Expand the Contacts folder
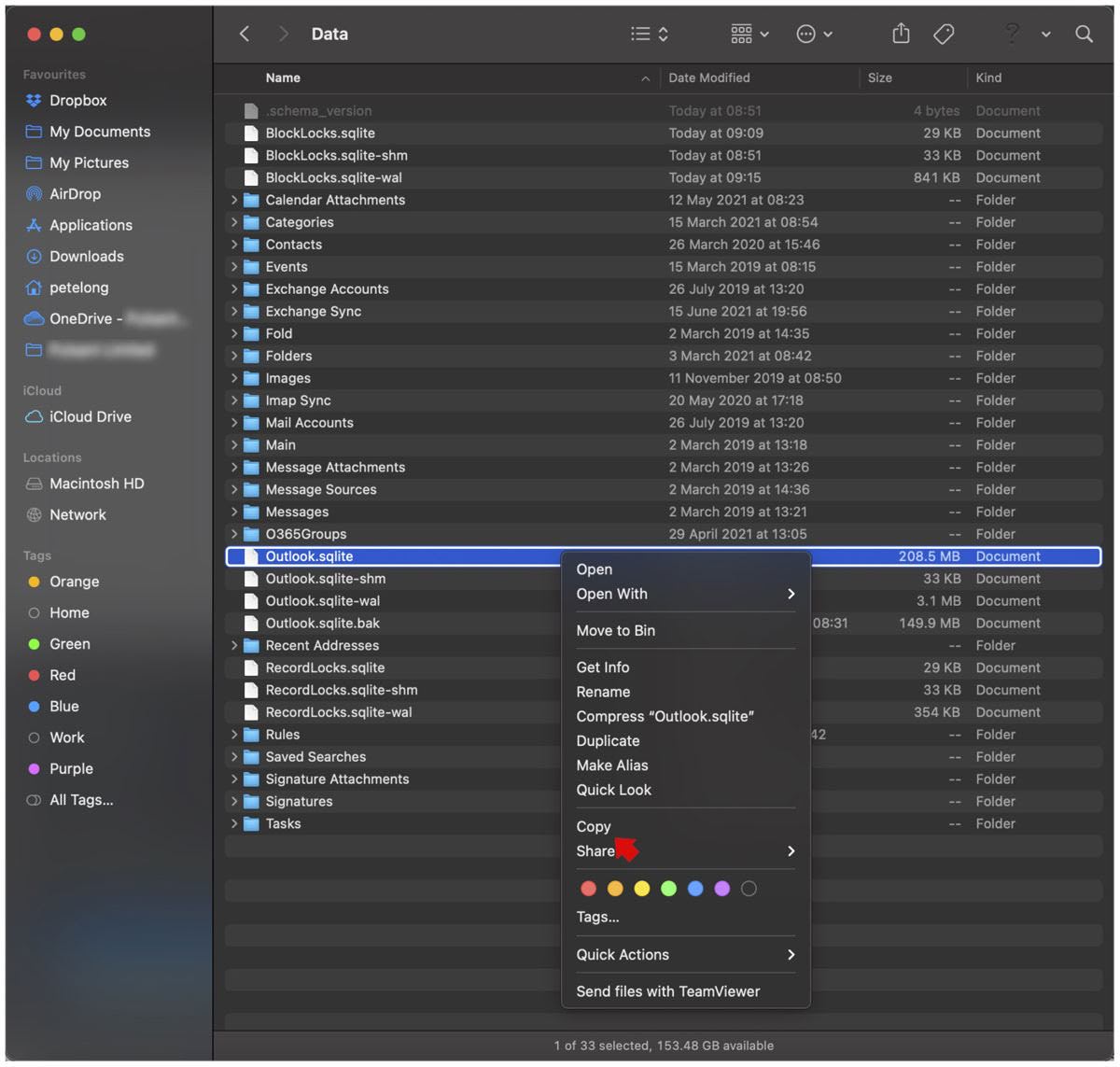Viewport: 1120px width, 1067px height. [234, 245]
